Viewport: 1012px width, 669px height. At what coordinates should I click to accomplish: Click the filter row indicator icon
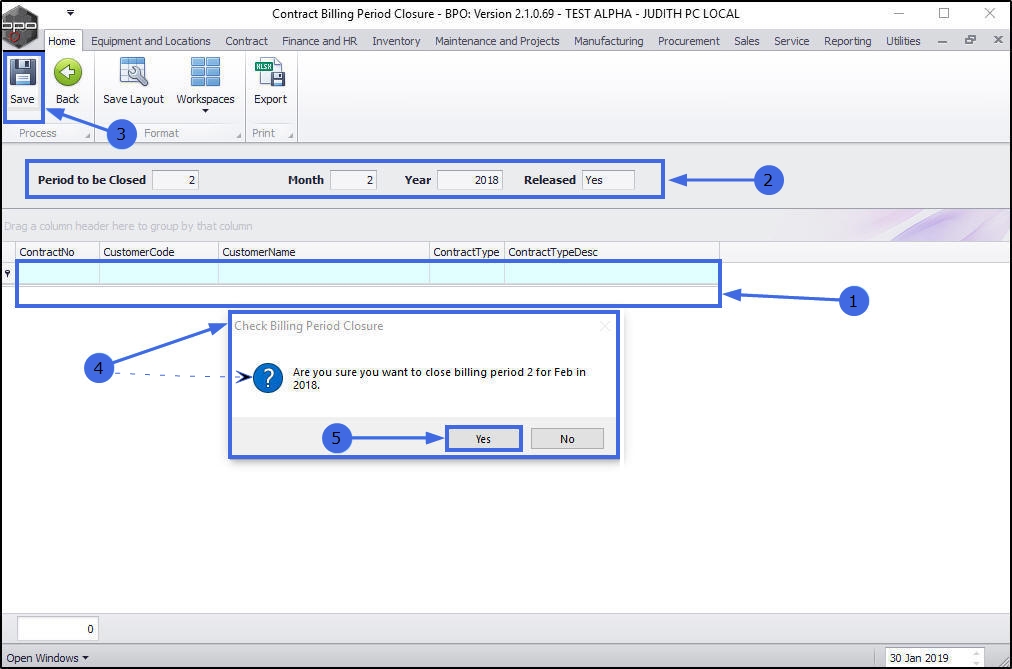pyautogui.click(x=8, y=274)
